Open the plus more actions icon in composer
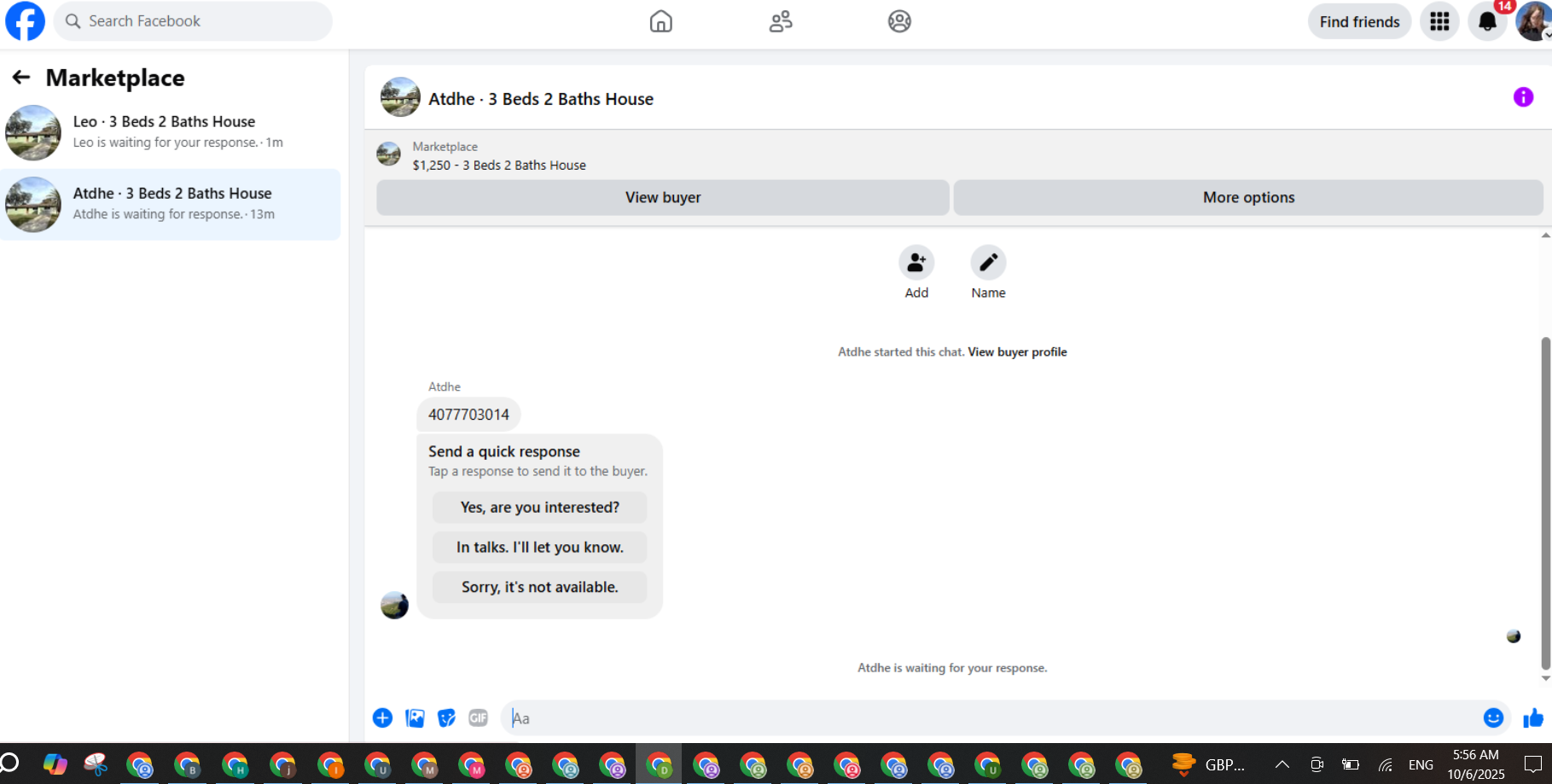The width and height of the screenshot is (1552, 784). pyautogui.click(x=382, y=718)
